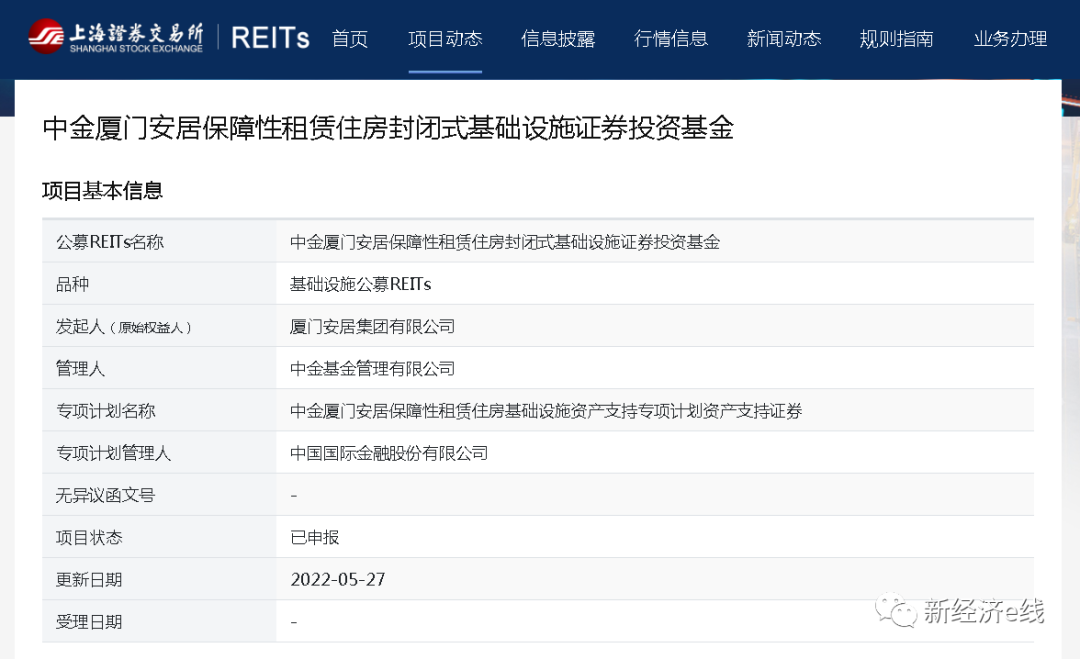Click 厦门安居集团有限公司 originator name

click(372, 327)
